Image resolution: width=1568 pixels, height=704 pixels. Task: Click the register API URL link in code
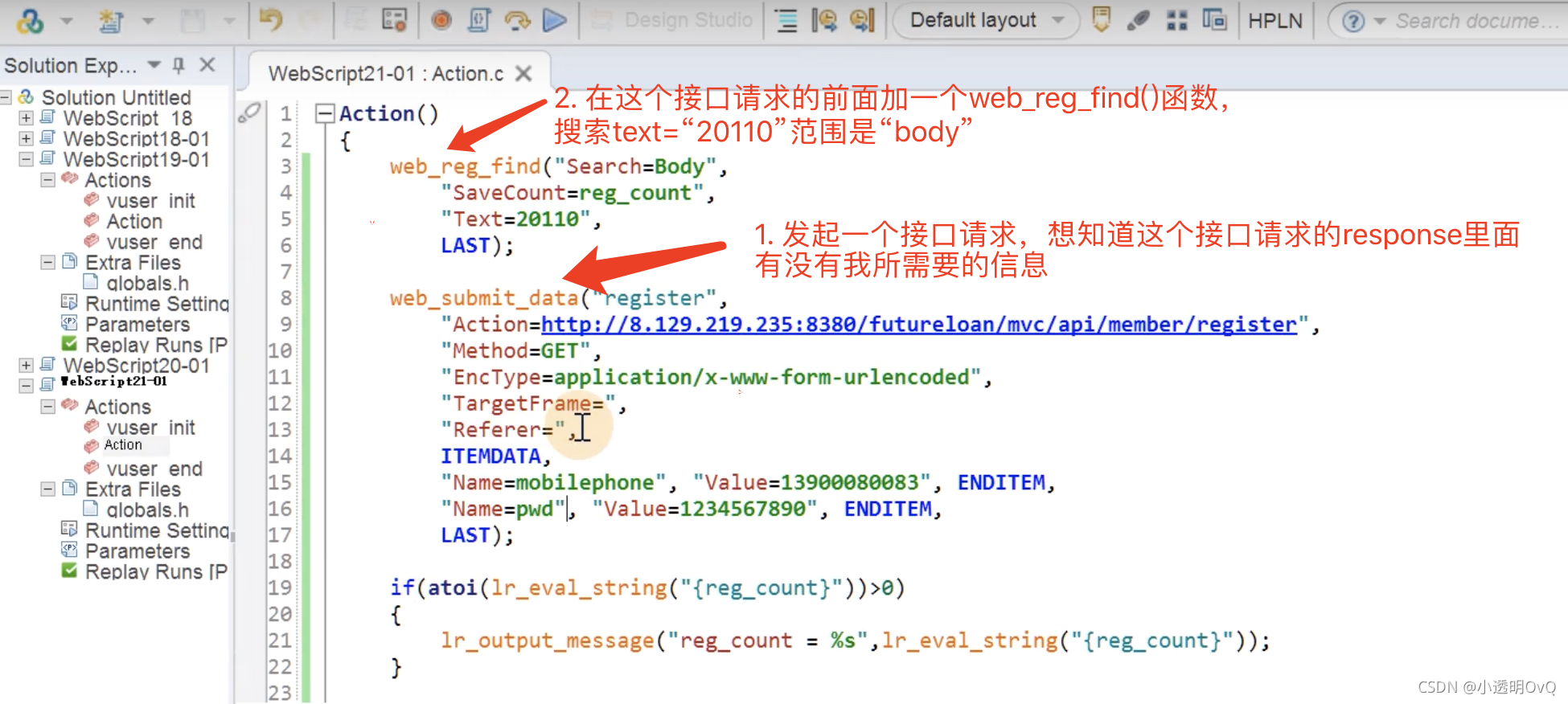(919, 325)
